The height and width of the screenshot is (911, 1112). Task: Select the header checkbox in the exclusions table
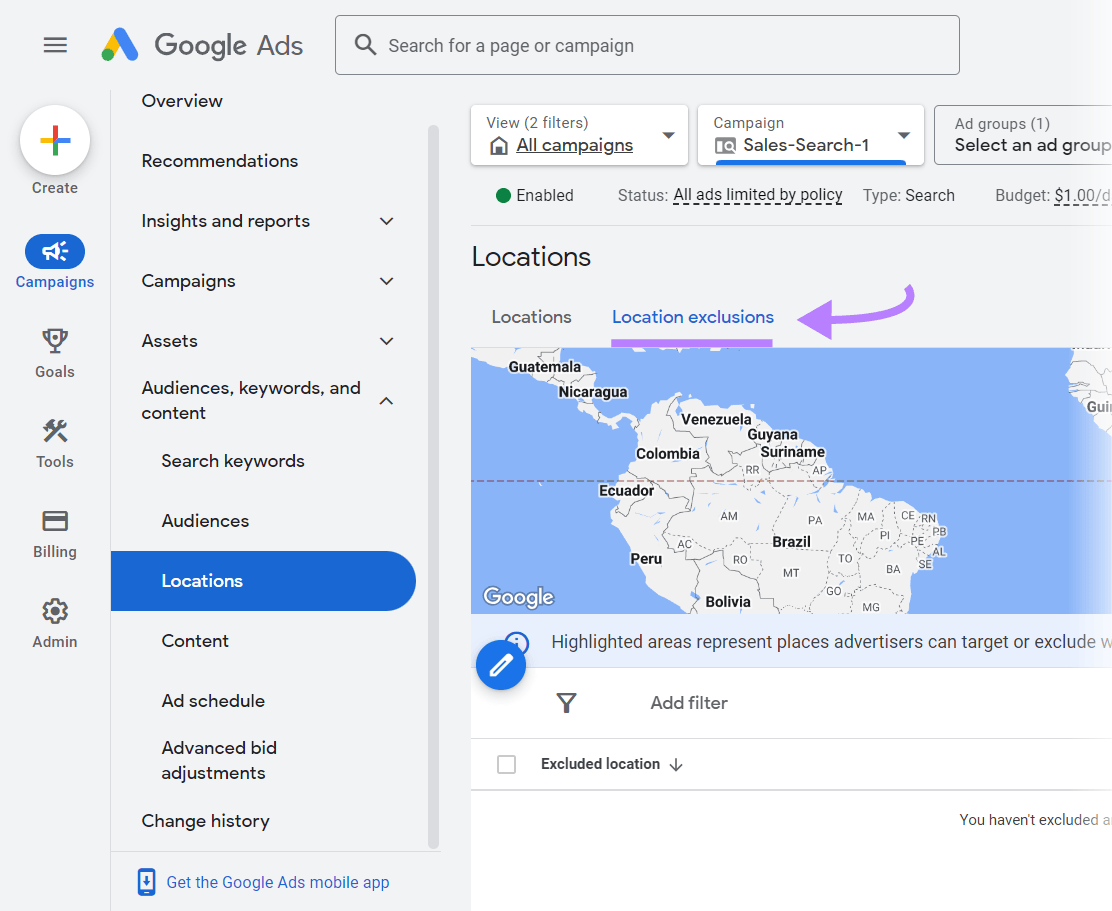pos(506,763)
